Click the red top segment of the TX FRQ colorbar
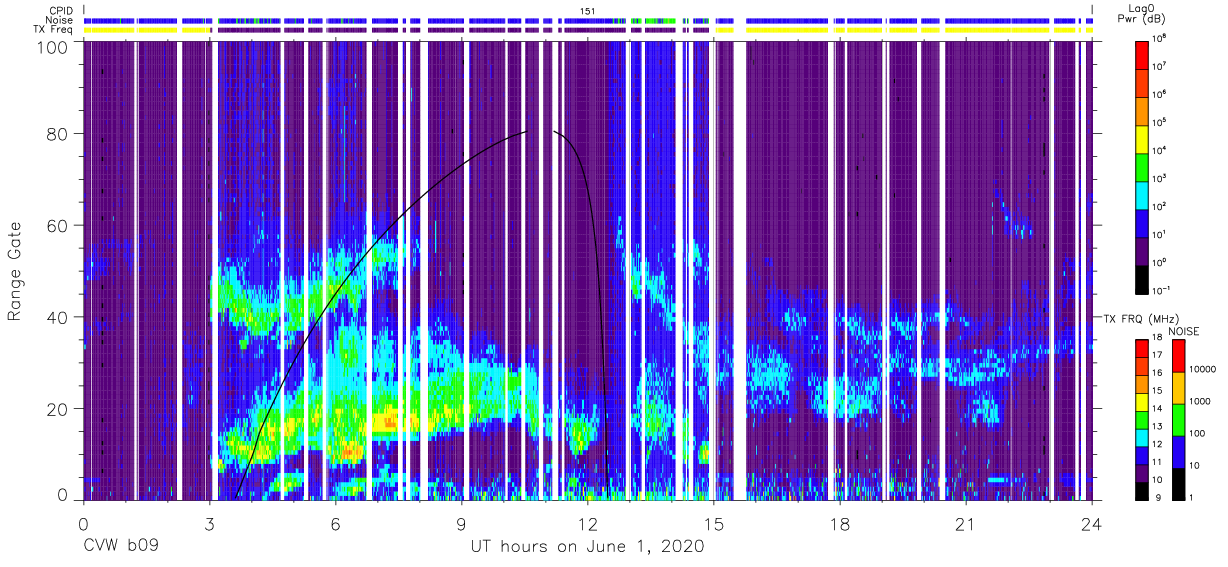Viewport: 1228px width, 567px height. coord(1141,349)
